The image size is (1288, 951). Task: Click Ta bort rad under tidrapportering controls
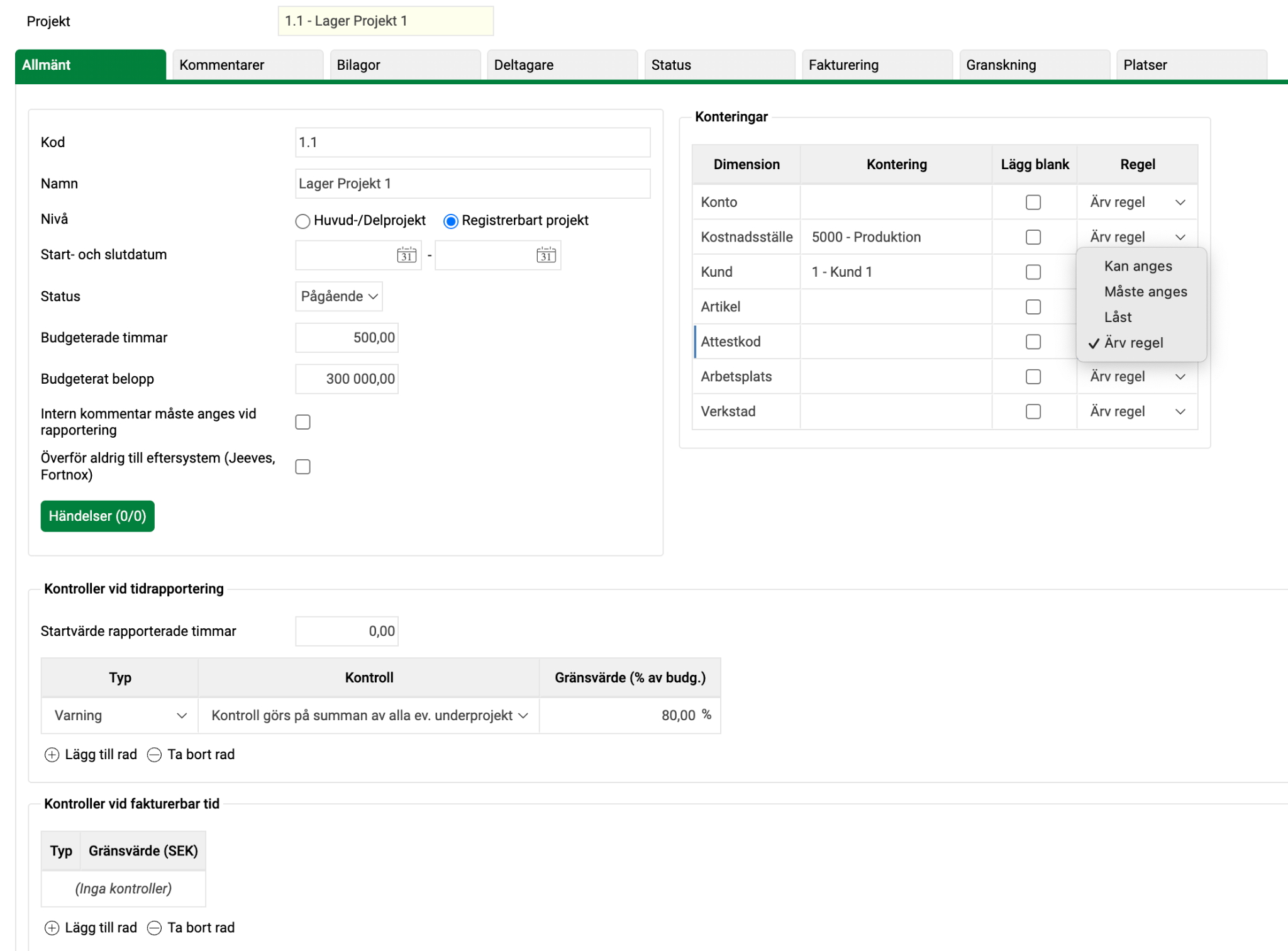pos(191,755)
